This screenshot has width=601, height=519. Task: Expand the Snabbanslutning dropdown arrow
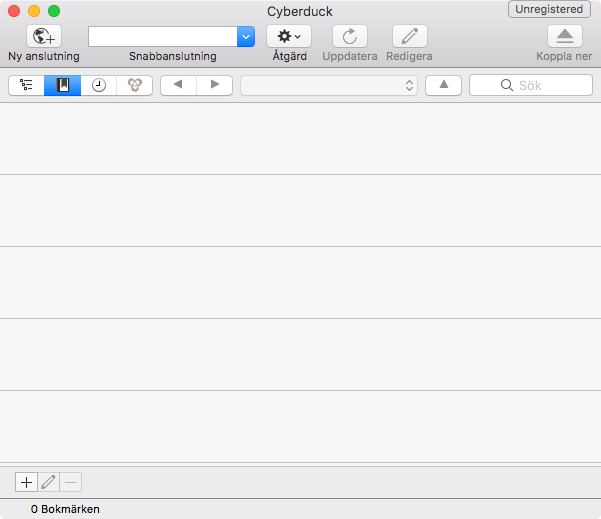point(246,36)
